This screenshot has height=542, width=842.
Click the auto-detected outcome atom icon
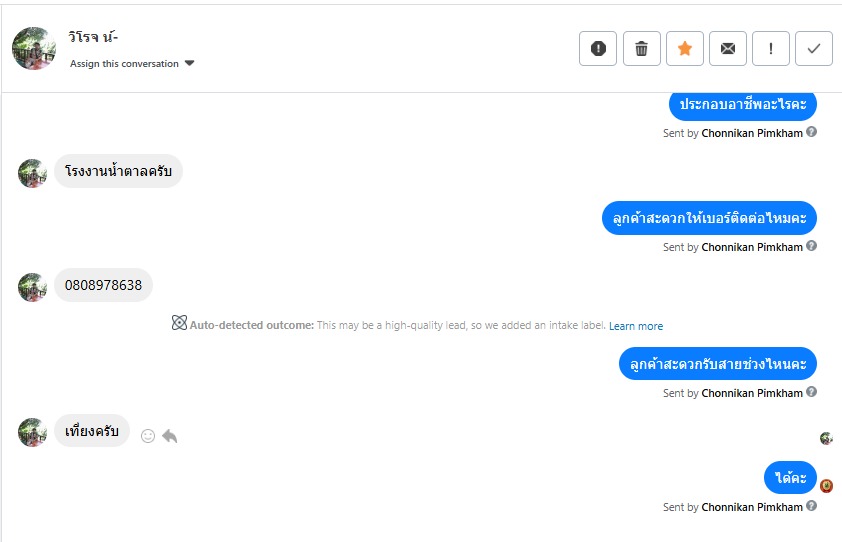(179, 323)
